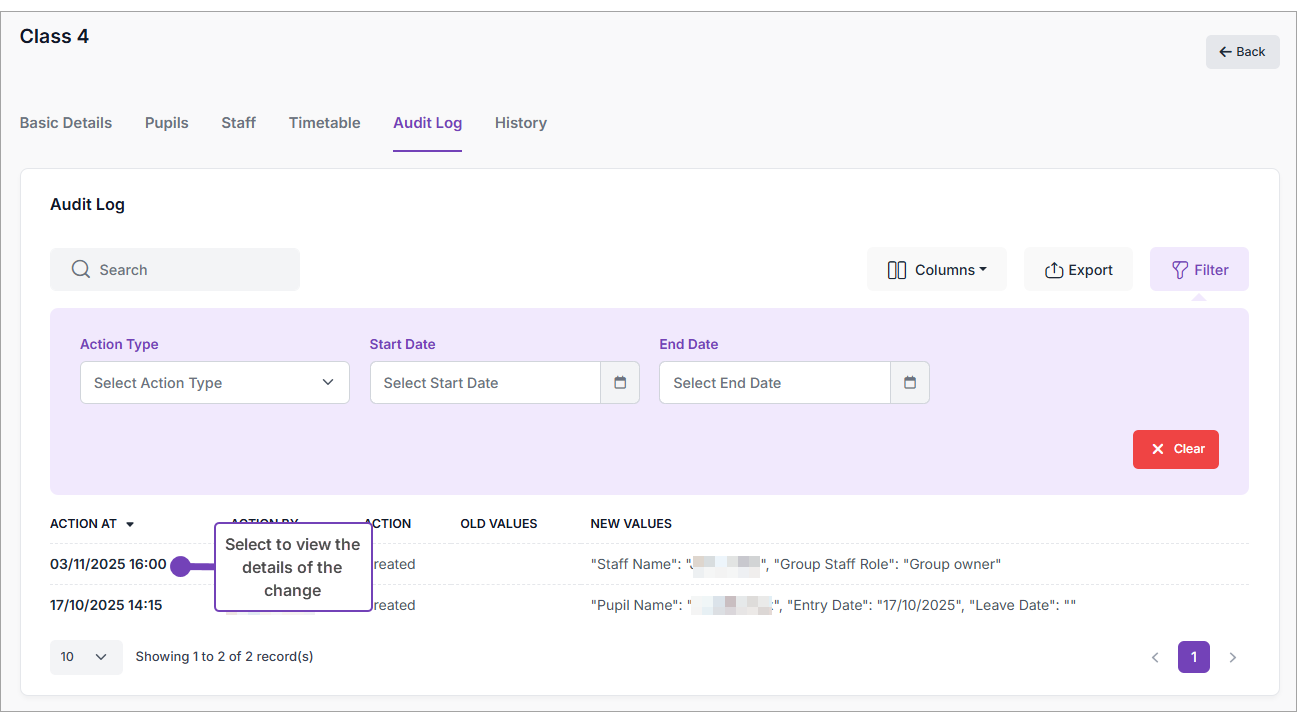
Task: Go to the previous page arrow
Action: [x=1155, y=657]
